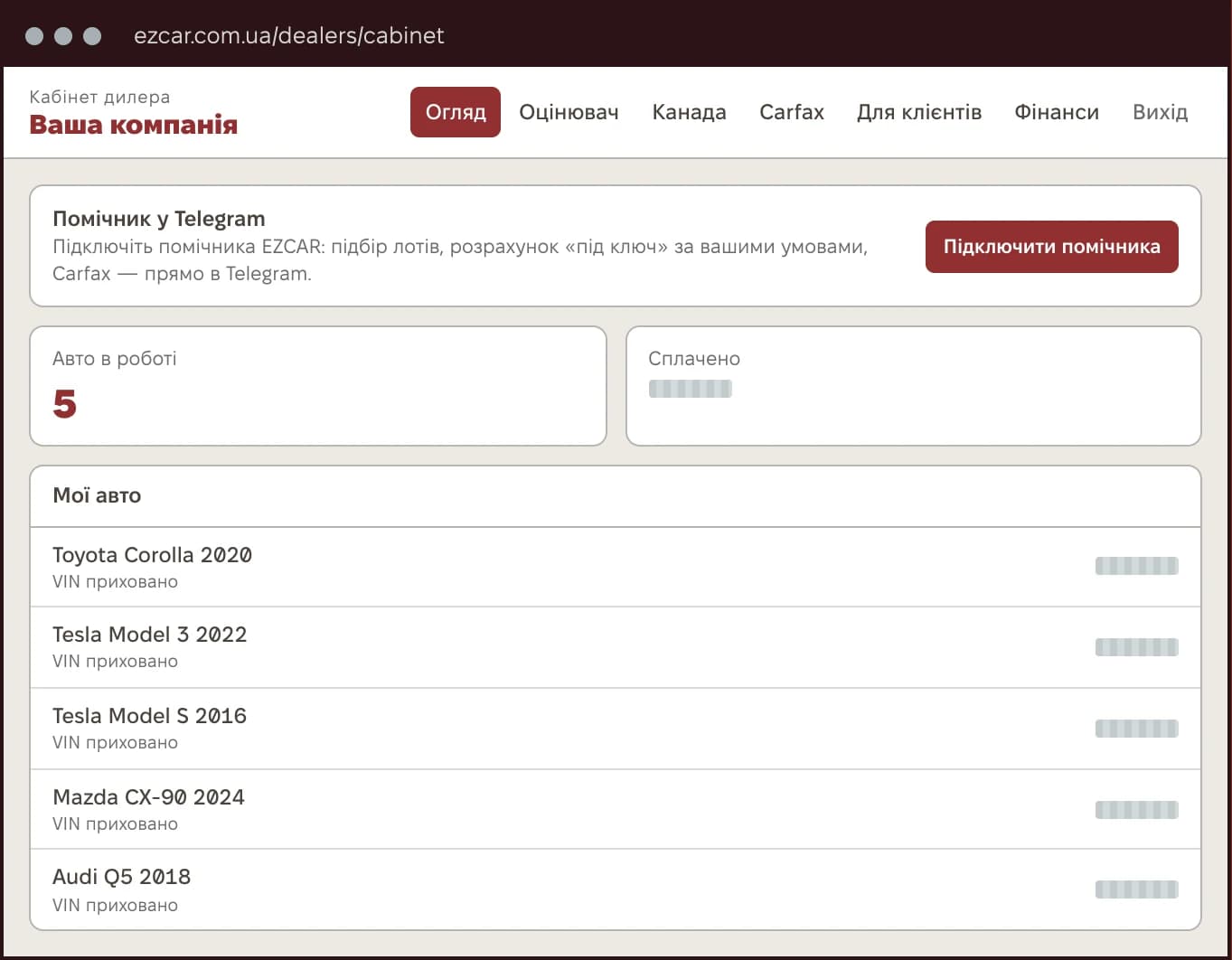The height and width of the screenshot is (960, 1232).
Task: Select the Toyota Corolla 2020 row
Action: [x=616, y=567]
